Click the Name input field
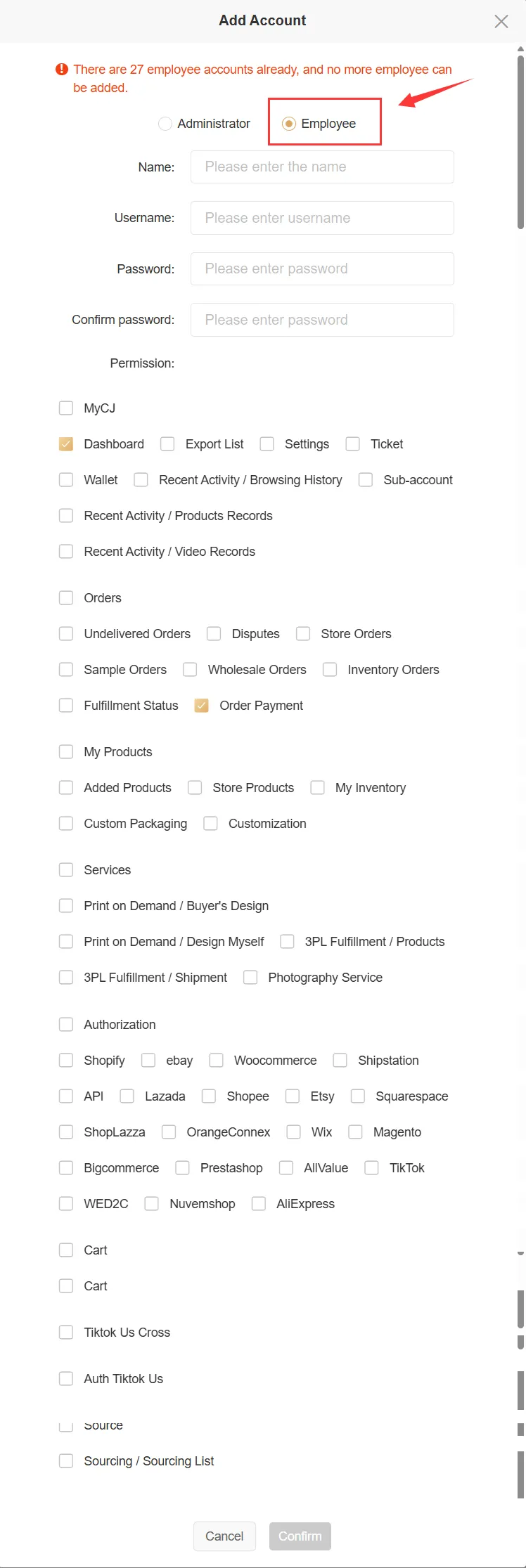Image resolution: width=526 pixels, height=1568 pixels. (322, 167)
